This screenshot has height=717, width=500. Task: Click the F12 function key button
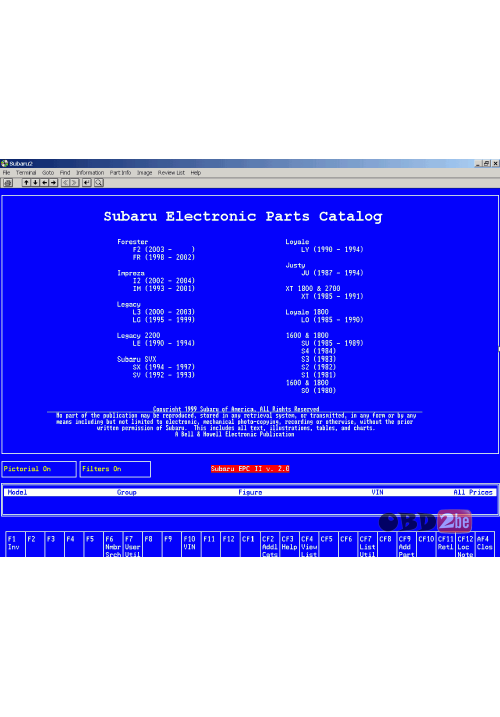pyautogui.click(x=230, y=545)
